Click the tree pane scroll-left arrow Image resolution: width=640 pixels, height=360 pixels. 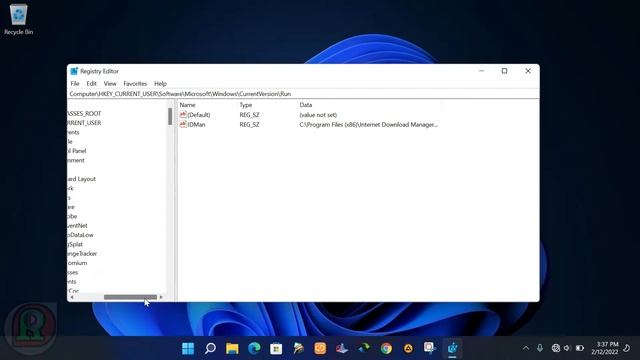click(x=72, y=297)
